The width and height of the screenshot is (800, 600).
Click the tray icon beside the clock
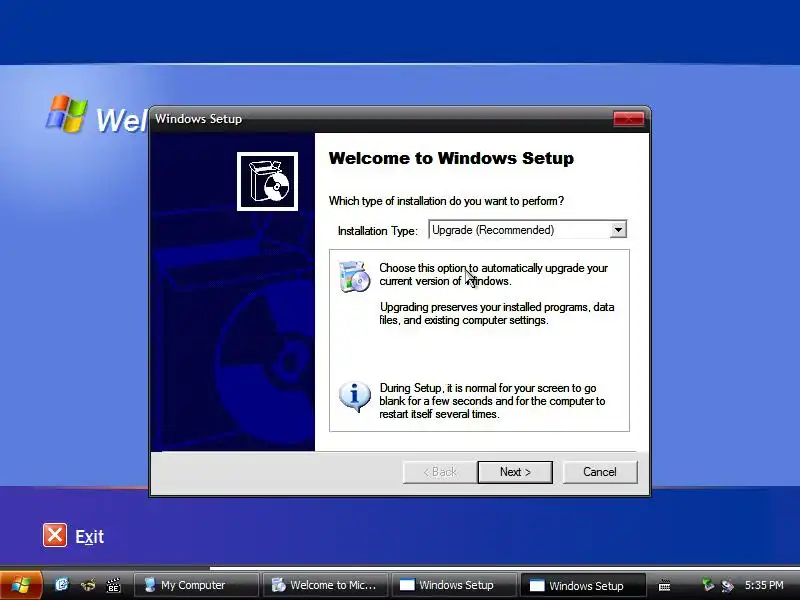coord(728,585)
